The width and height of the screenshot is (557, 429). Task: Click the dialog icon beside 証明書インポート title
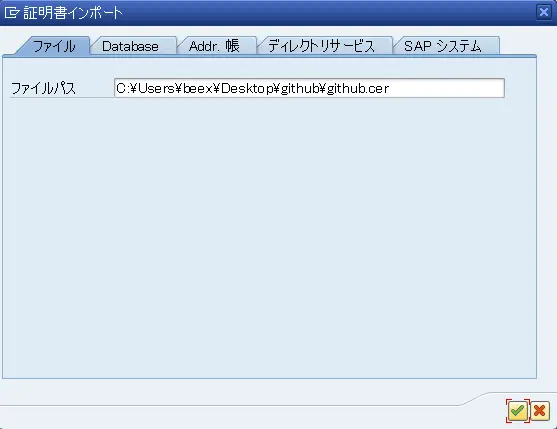tap(12, 13)
